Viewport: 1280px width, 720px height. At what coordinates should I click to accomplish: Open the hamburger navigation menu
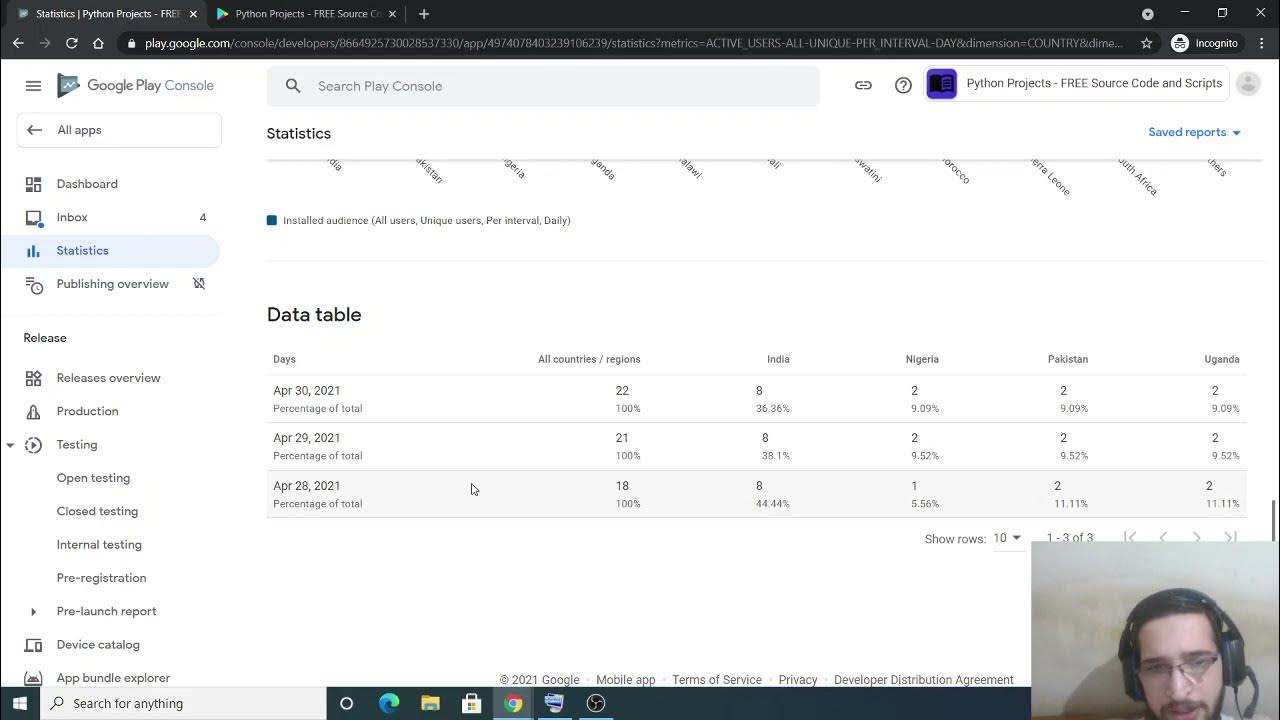click(x=33, y=86)
